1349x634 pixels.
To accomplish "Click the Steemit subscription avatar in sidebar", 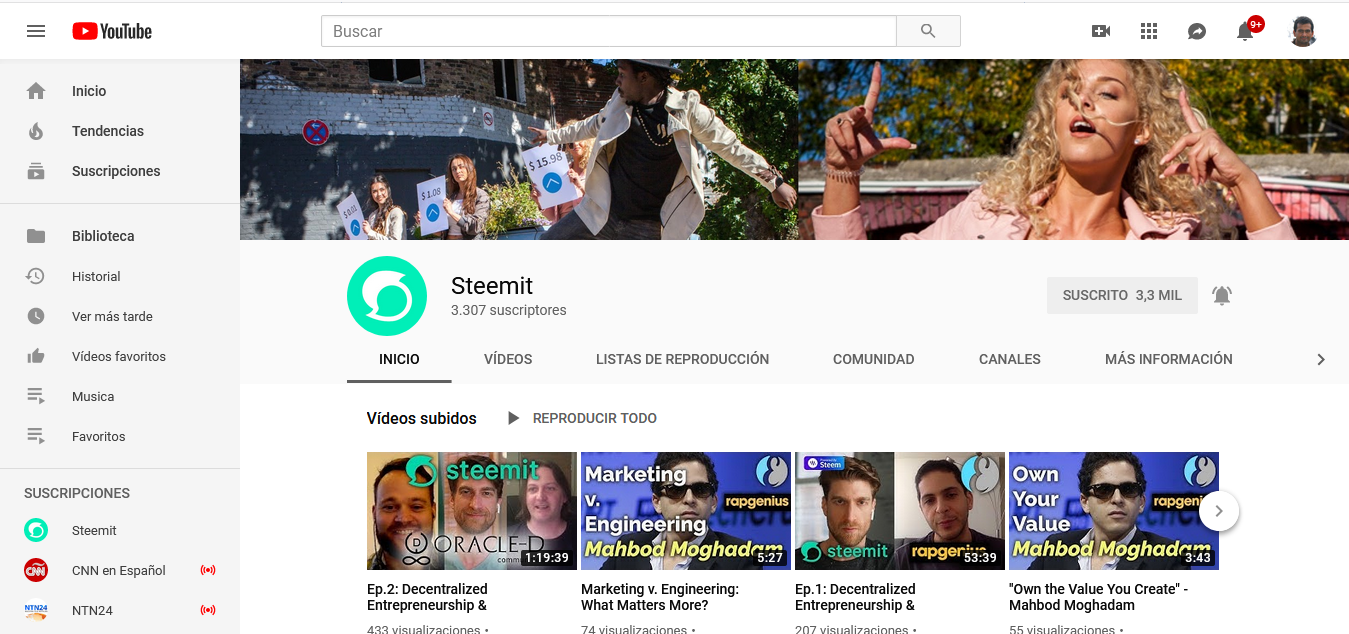I will 36,530.
